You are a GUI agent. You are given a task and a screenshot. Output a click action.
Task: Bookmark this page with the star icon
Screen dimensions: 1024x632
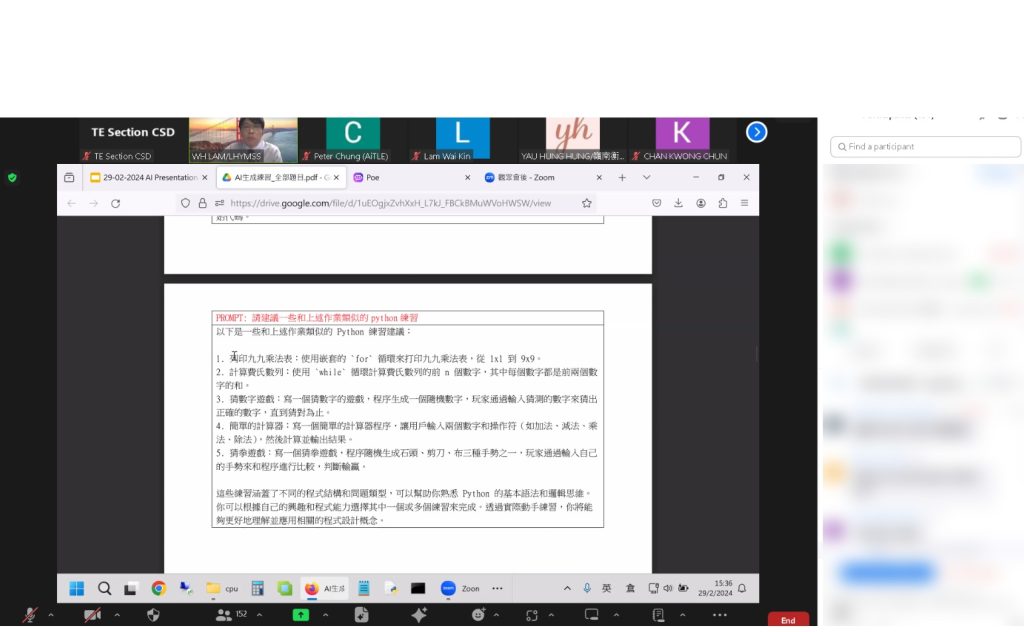click(587, 203)
